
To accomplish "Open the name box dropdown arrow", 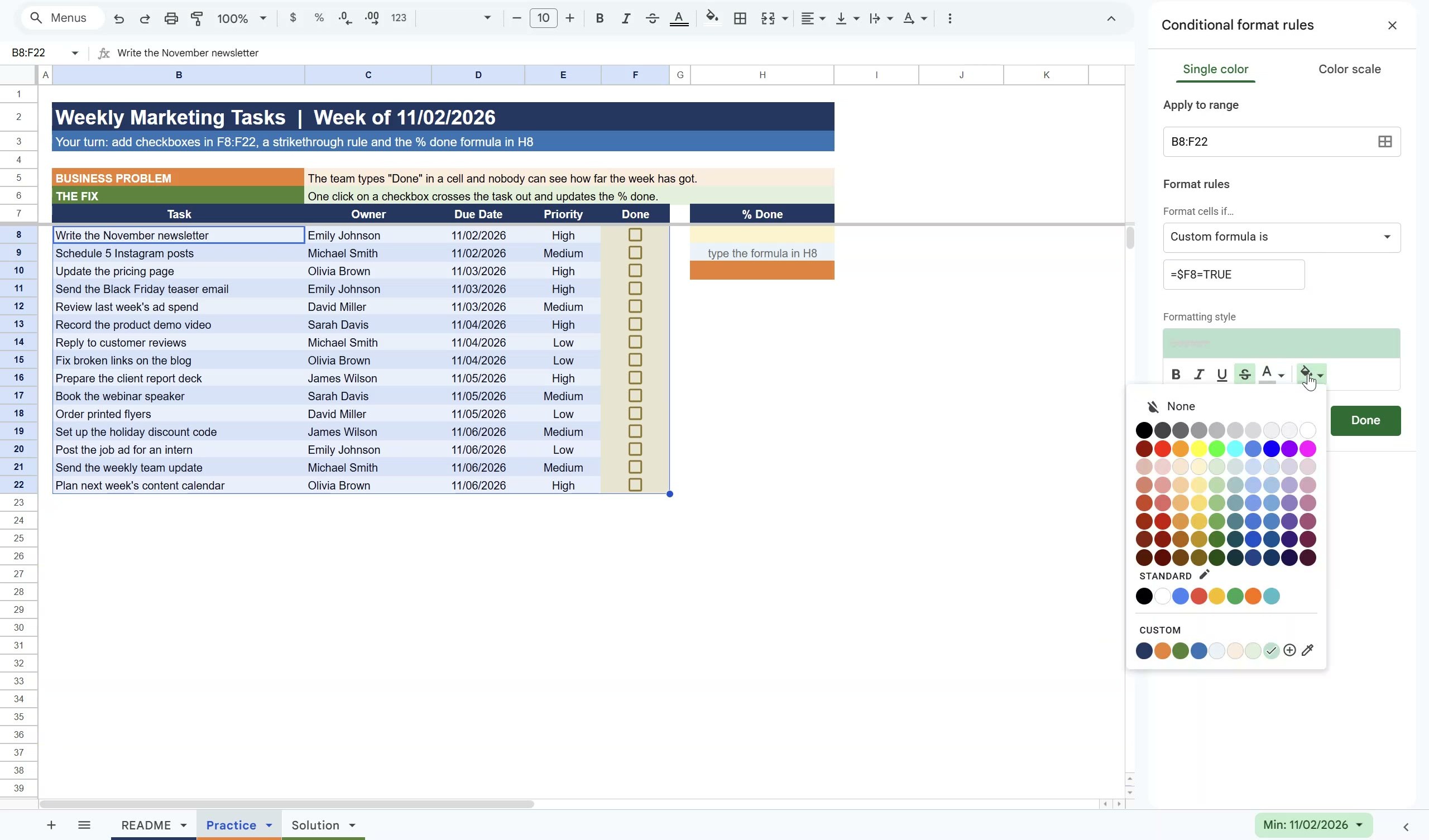I will pos(74,53).
